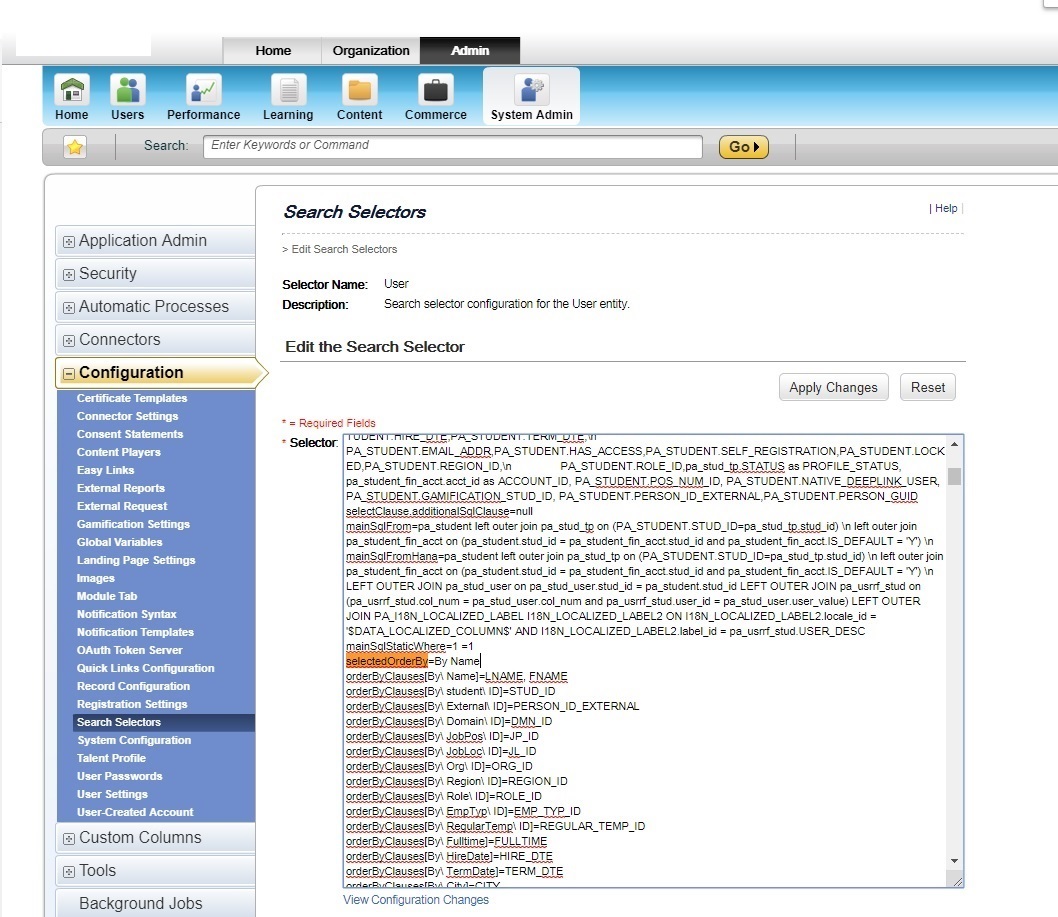Open Talent Profile

[111, 758]
